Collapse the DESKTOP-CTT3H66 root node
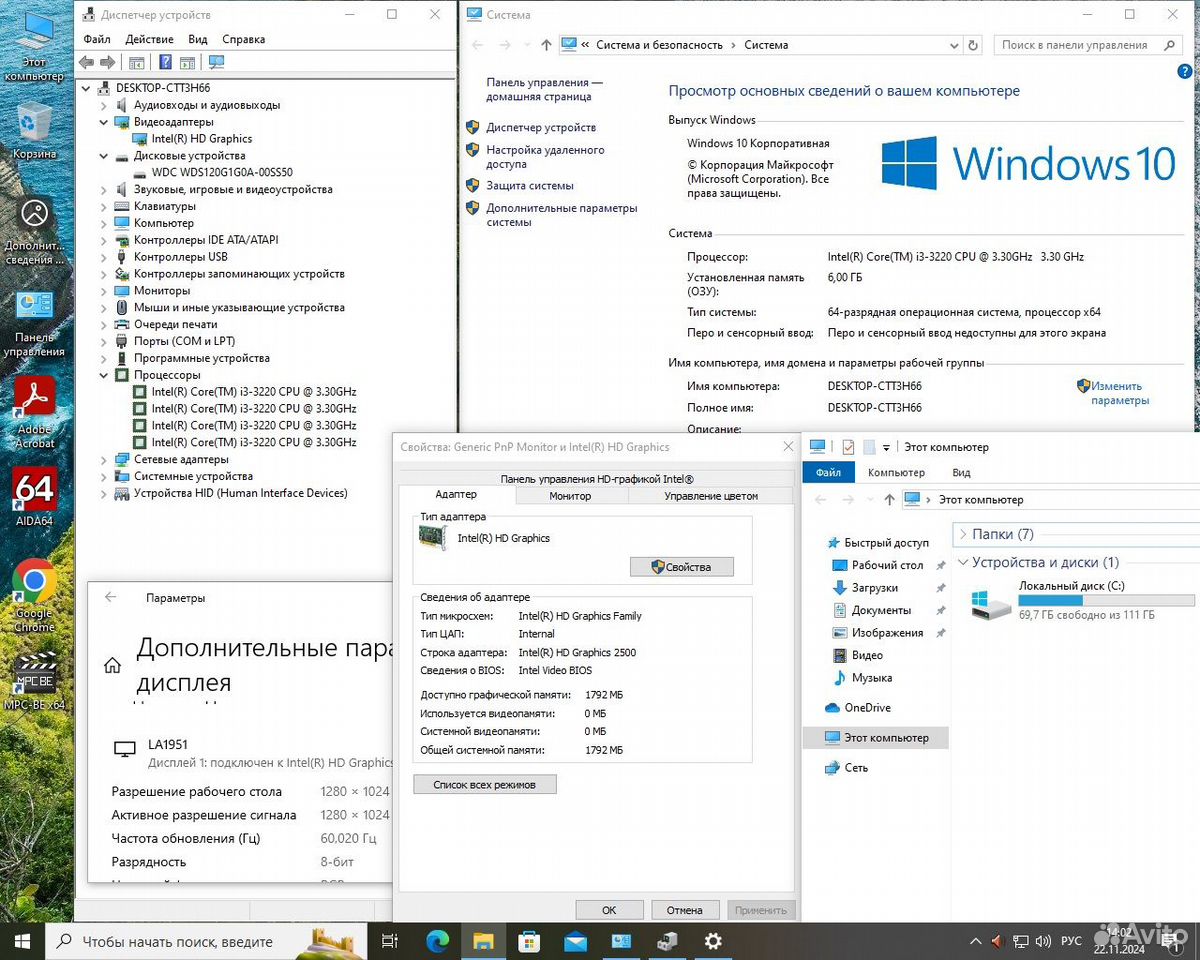This screenshot has height=960, width=1200. tap(87, 88)
